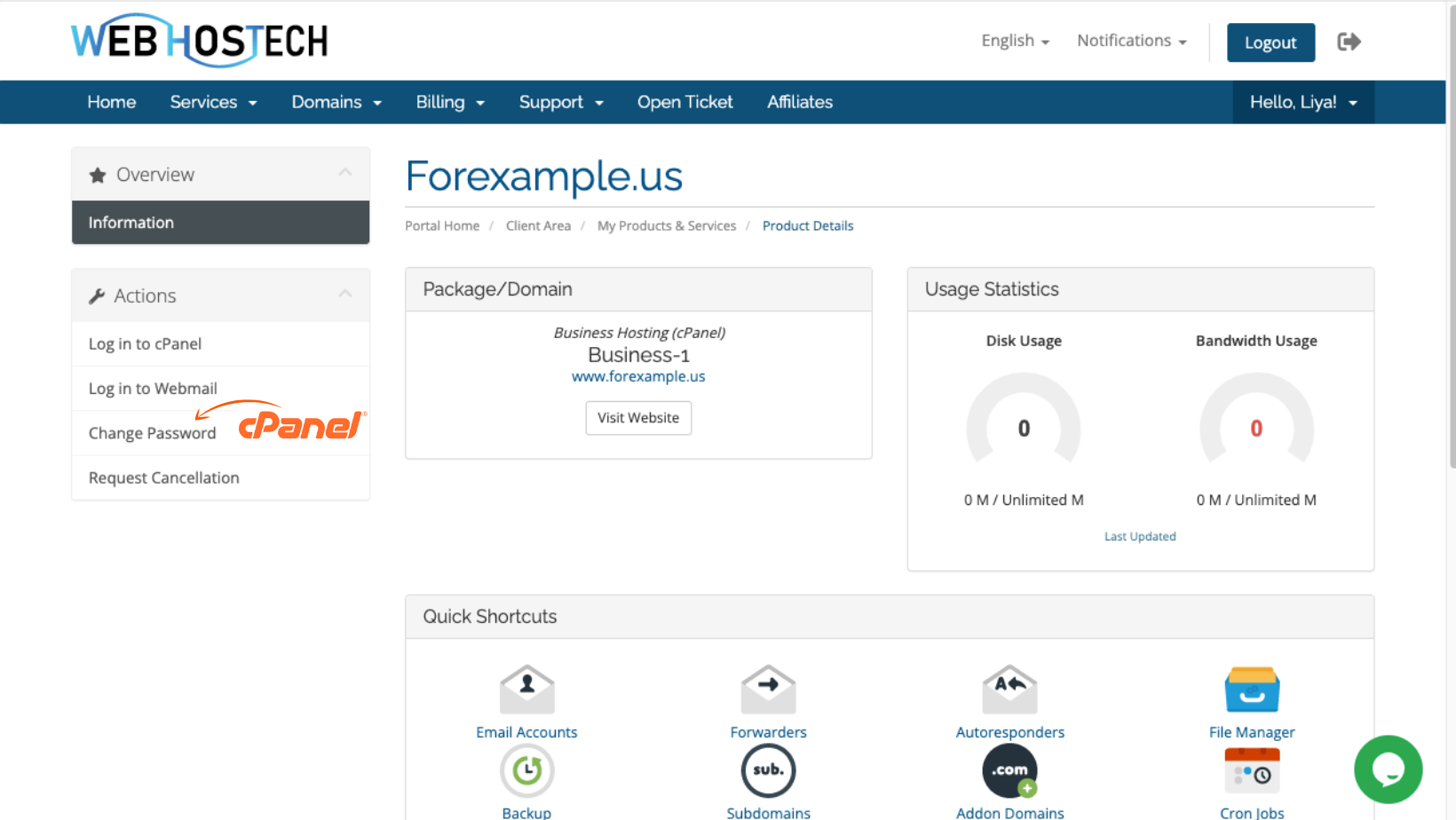Go to Portal Home breadcrumb
Viewport: 1456px width, 820px height.
[x=442, y=226]
